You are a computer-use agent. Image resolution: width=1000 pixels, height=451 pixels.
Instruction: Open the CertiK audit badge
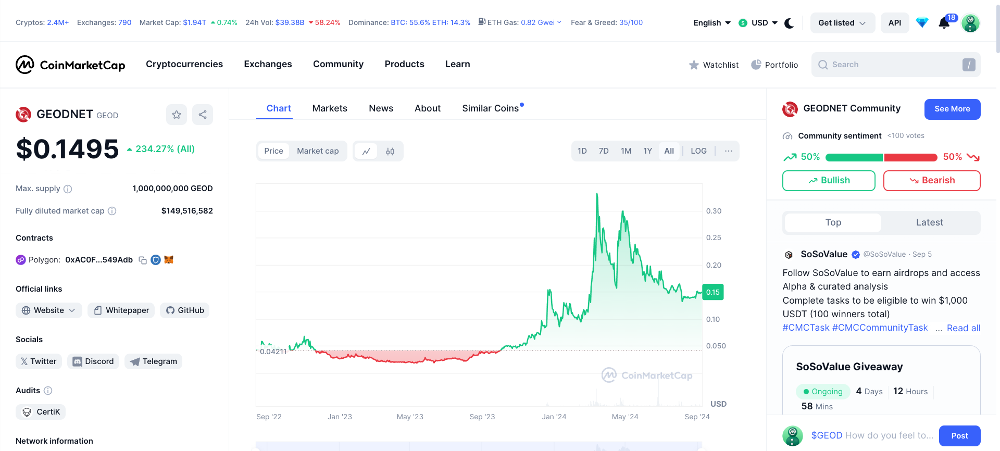click(41, 412)
